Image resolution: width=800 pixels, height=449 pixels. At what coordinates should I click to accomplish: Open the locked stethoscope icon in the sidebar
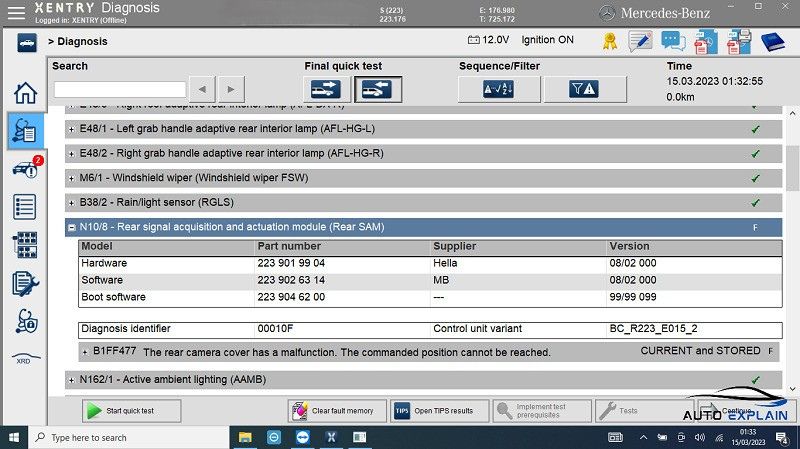[26, 321]
